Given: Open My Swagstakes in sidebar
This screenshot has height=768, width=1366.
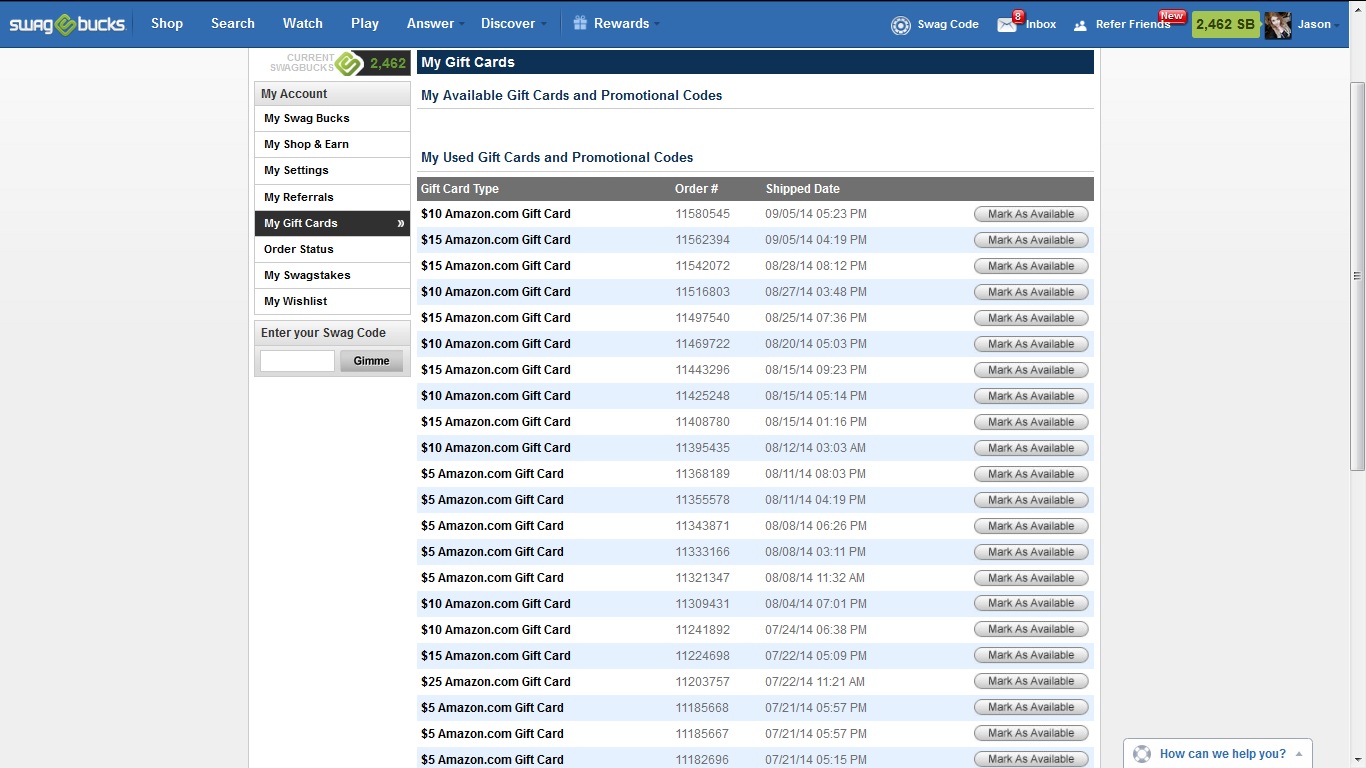Looking at the screenshot, I should [332, 275].
